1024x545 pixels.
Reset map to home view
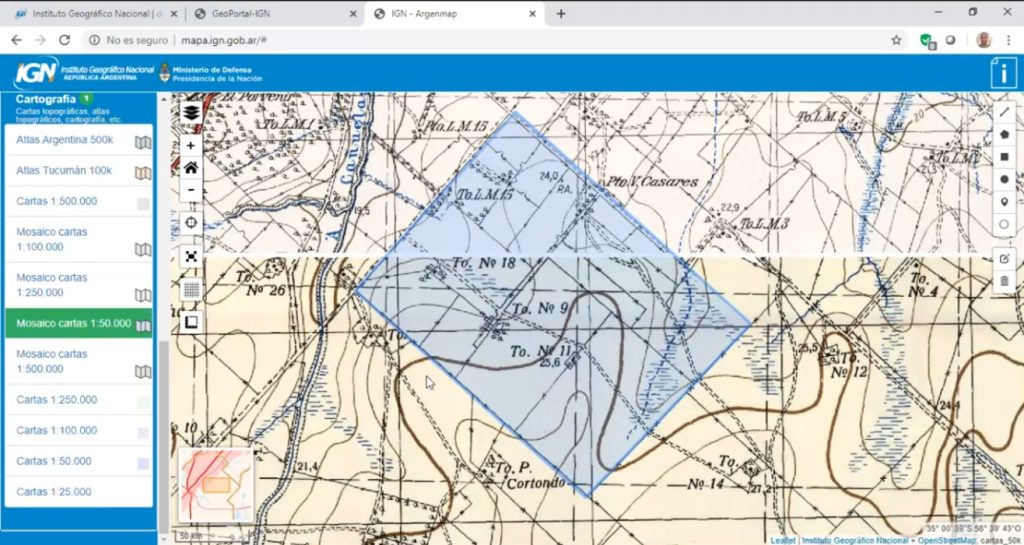coord(191,167)
